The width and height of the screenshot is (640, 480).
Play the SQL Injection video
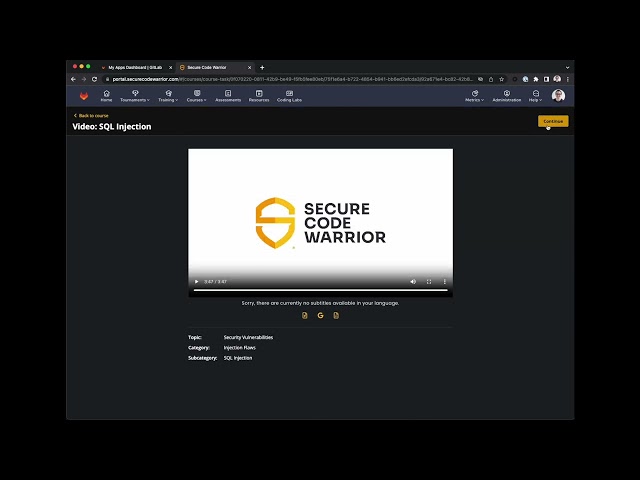click(x=196, y=282)
